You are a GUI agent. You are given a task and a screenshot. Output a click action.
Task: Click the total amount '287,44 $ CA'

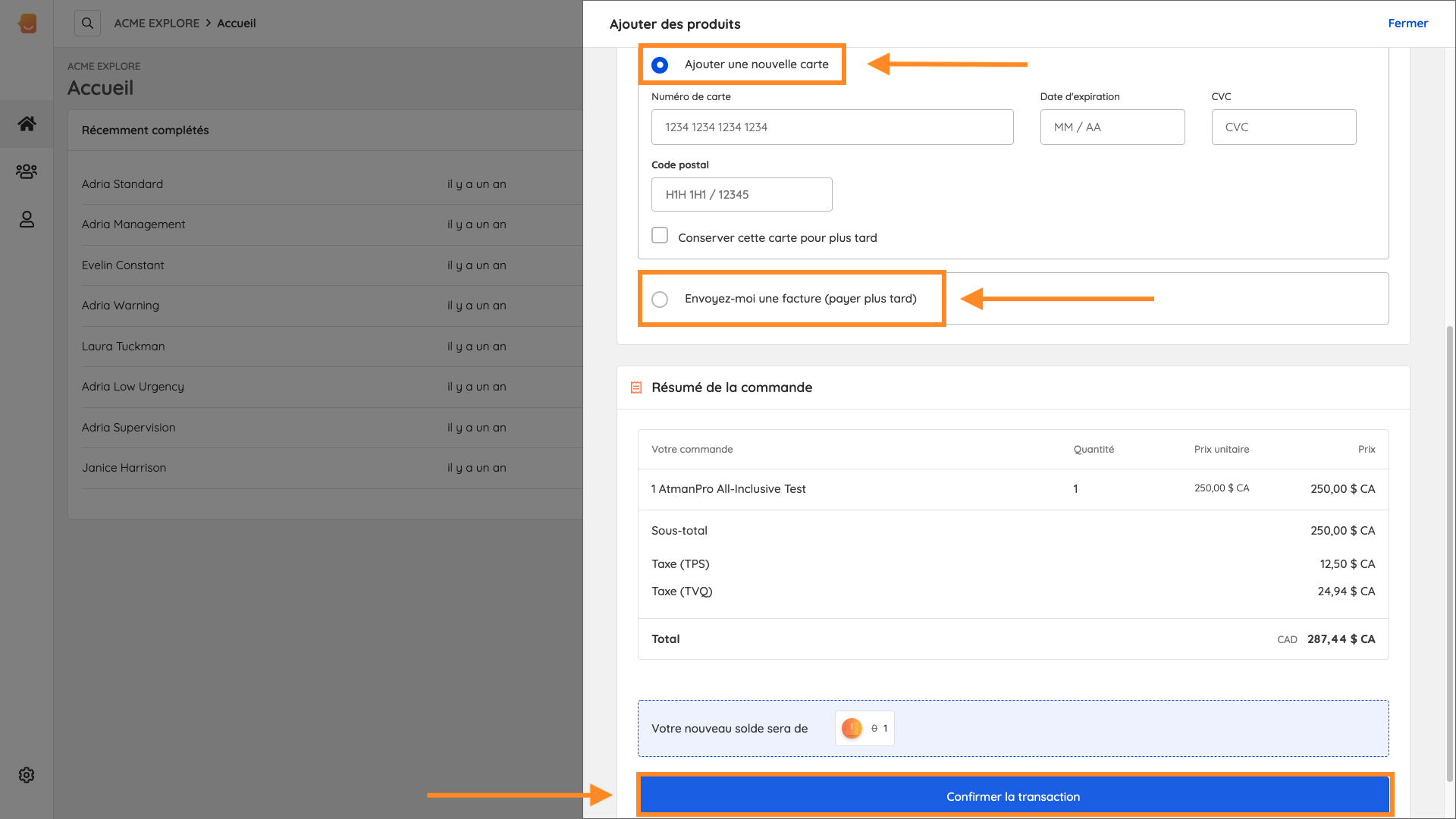tap(1341, 639)
